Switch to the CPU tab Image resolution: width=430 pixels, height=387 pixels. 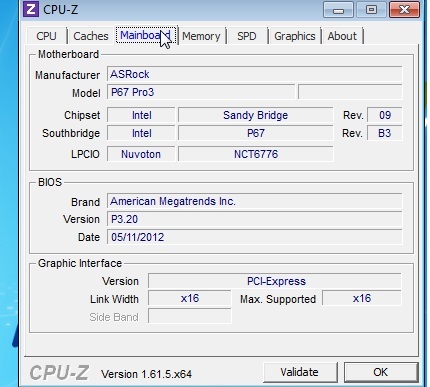point(46,36)
